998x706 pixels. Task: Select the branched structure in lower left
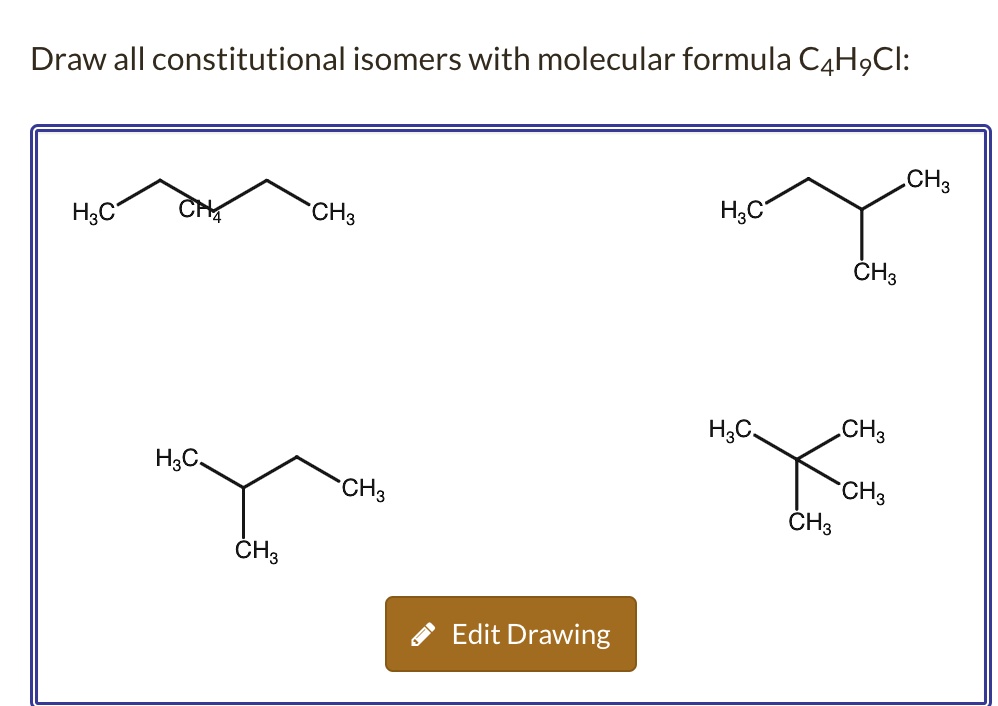(260, 490)
